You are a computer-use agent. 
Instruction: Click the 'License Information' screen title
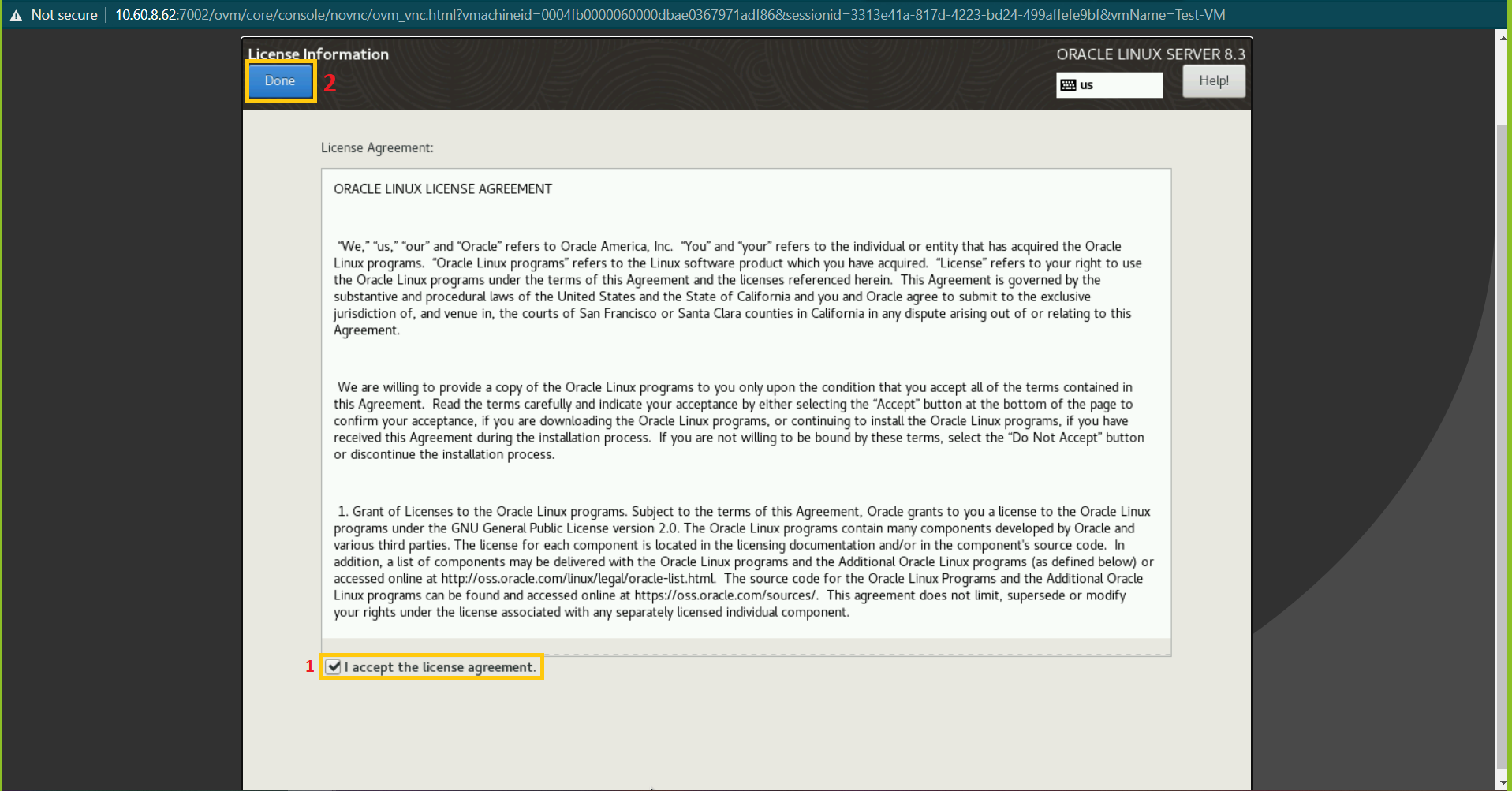click(x=319, y=54)
